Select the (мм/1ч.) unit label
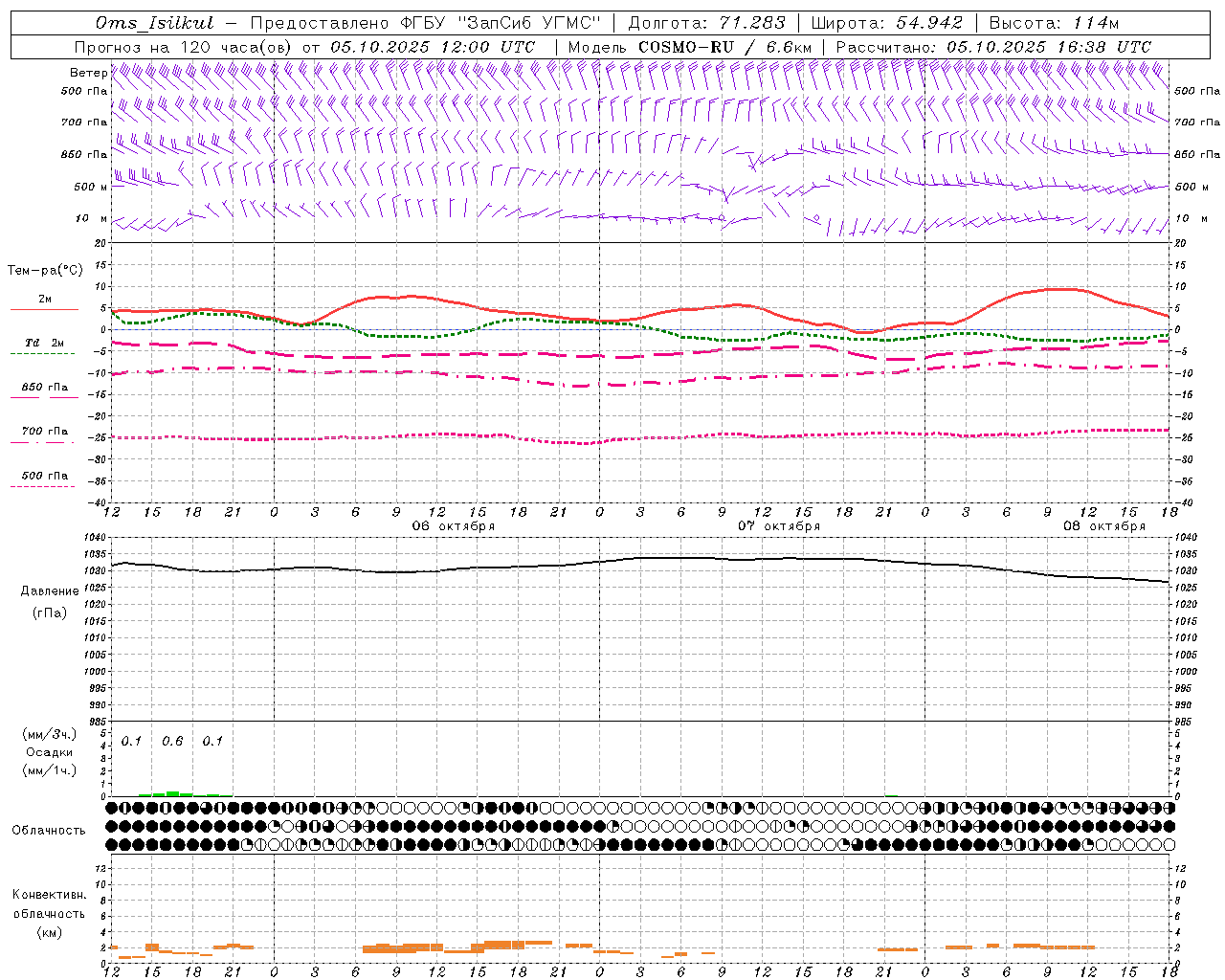 pos(49,770)
